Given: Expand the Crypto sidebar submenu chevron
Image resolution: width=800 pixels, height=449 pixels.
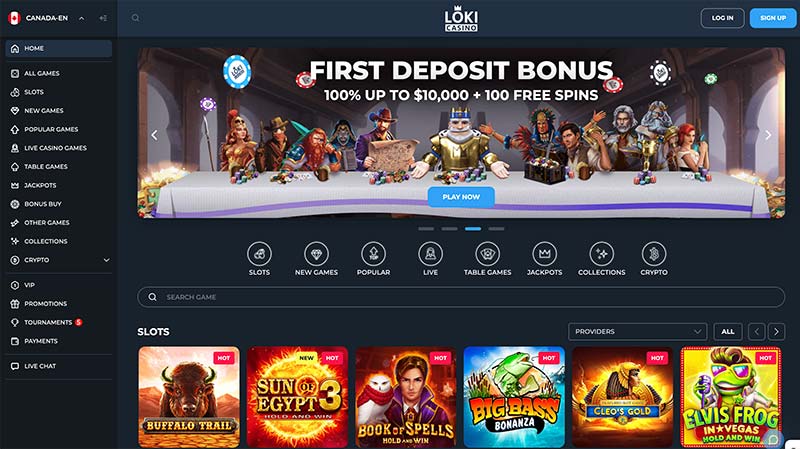Looking at the screenshot, I should pyautogui.click(x=106, y=260).
